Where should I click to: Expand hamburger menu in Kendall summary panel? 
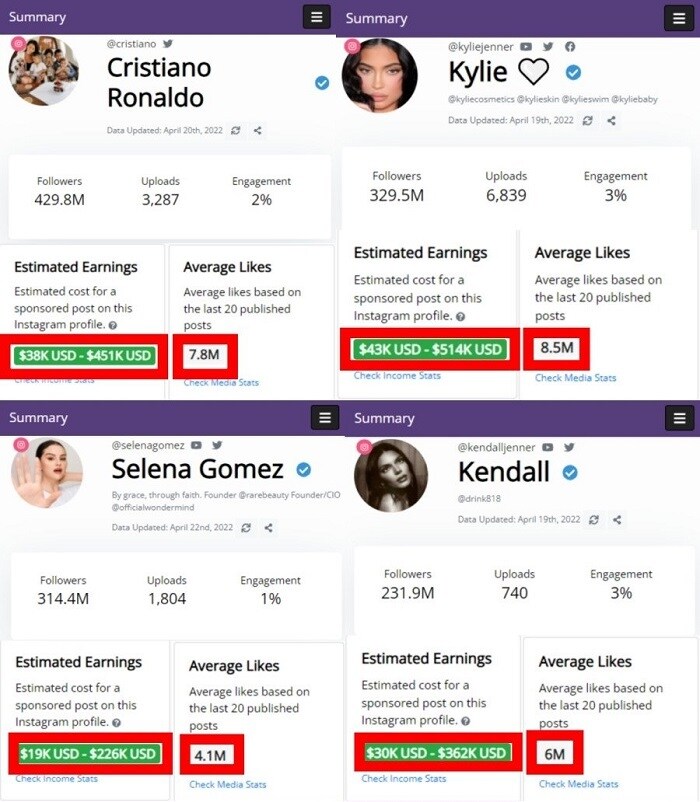click(x=680, y=418)
